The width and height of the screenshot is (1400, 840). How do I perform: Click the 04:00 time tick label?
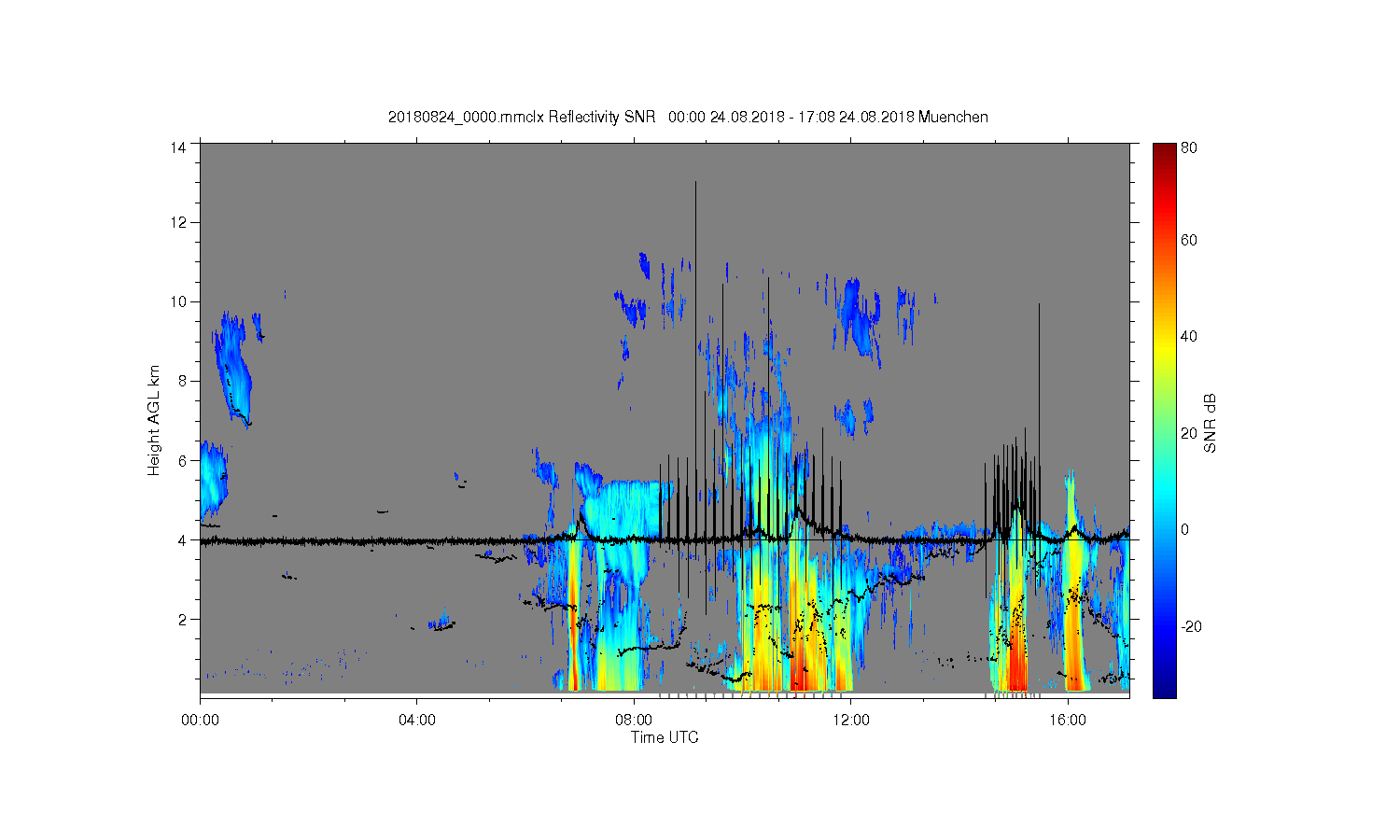[x=417, y=720]
